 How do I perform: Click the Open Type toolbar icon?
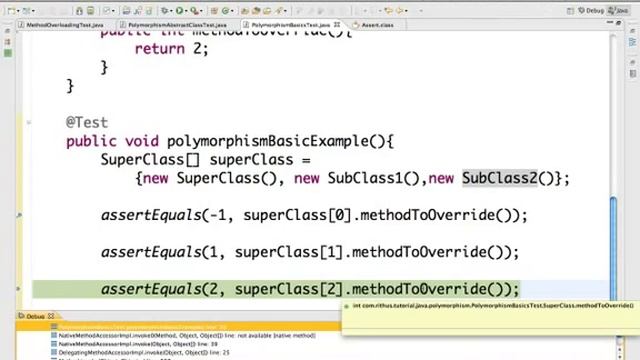tap(245, 11)
